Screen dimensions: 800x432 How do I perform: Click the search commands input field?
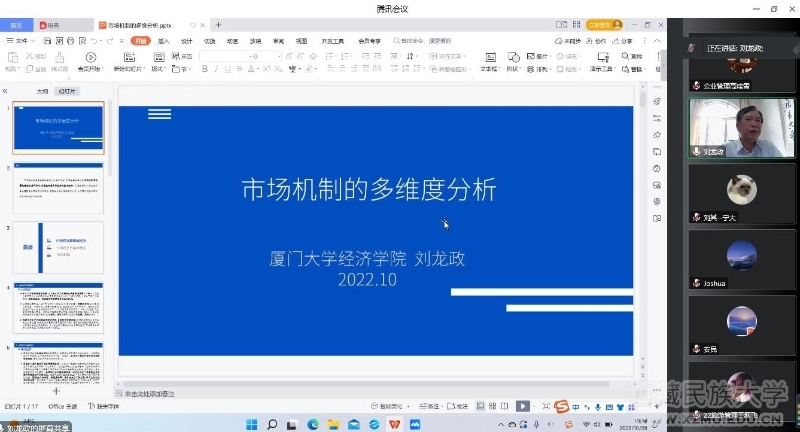[423, 41]
